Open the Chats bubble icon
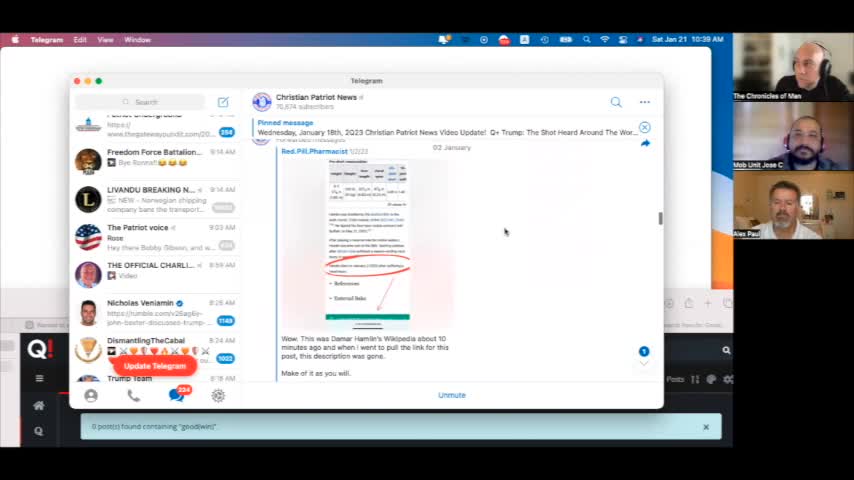This screenshot has height=480, width=854. click(176, 395)
